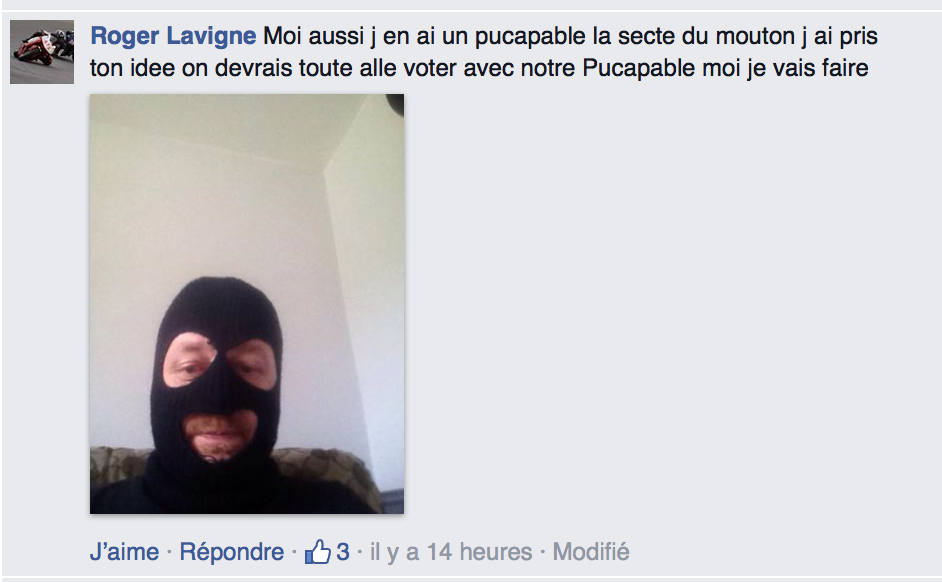942x582 pixels.
Task: Open the 'il y a 14 heures' timestamp
Action: [451, 551]
